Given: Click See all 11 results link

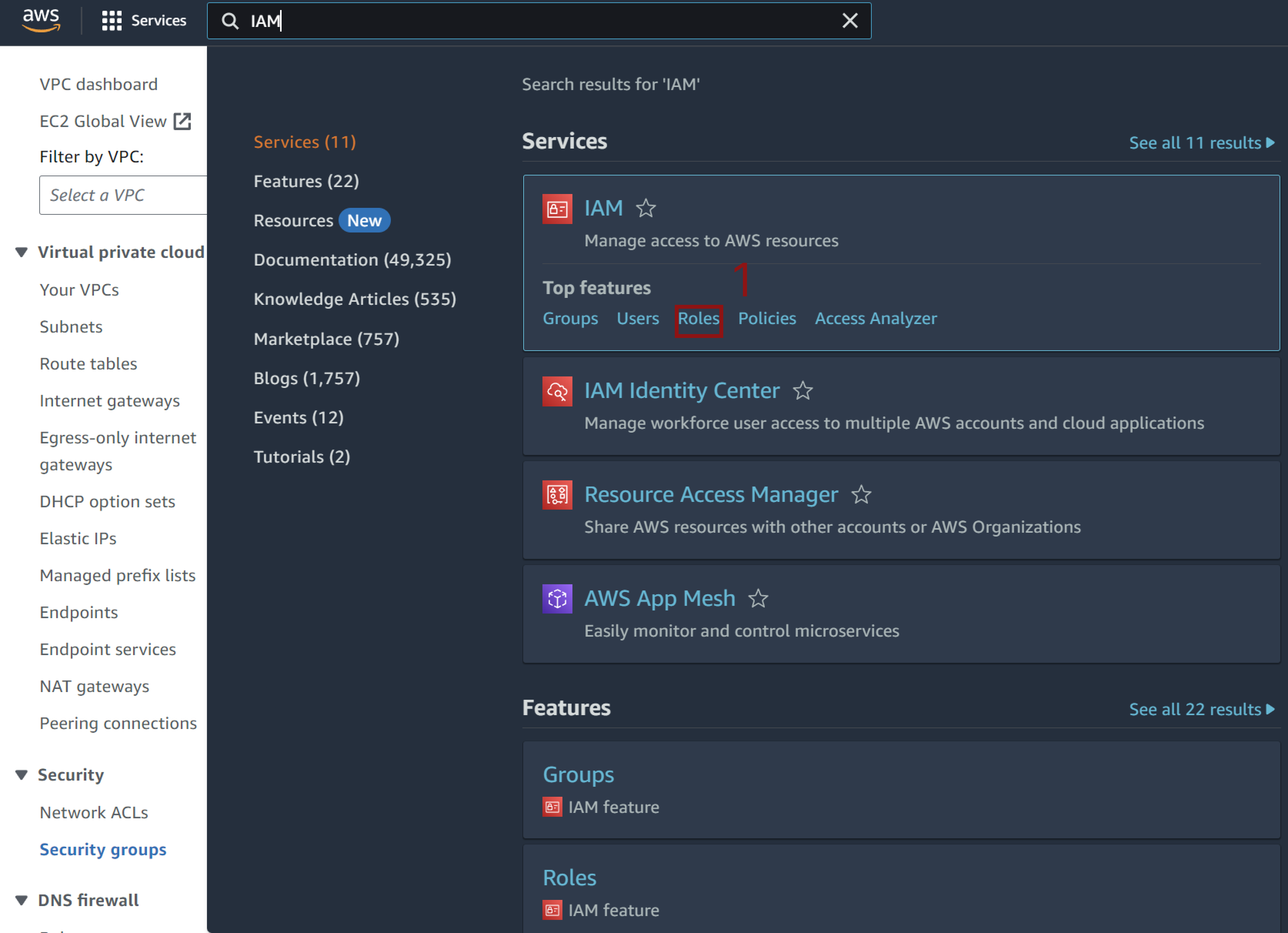Looking at the screenshot, I should pyautogui.click(x=1201, y=143).
